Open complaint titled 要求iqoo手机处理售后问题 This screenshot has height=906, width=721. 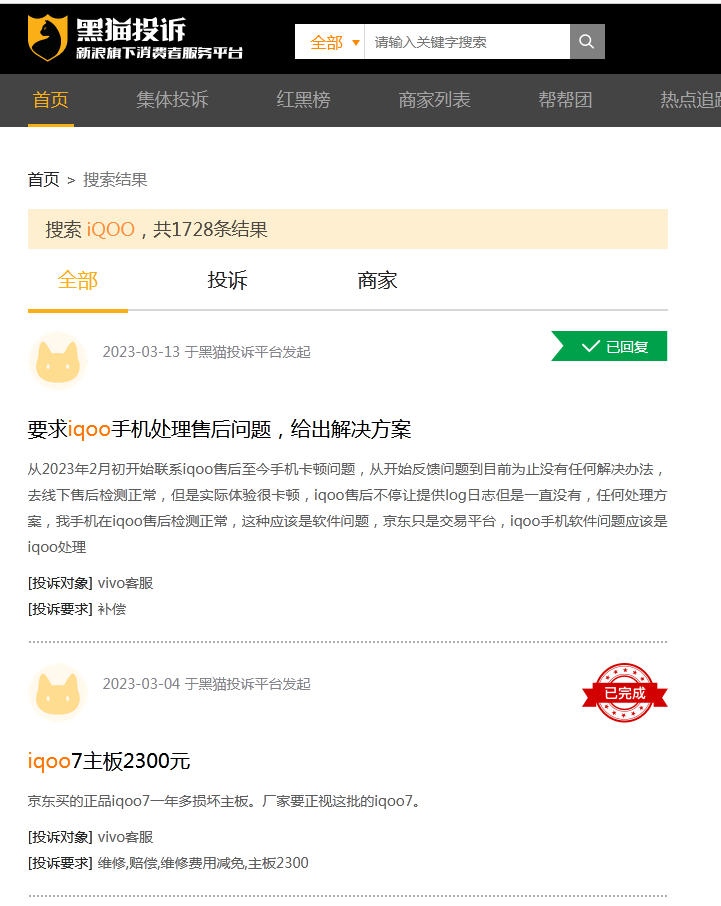[219, 430]
